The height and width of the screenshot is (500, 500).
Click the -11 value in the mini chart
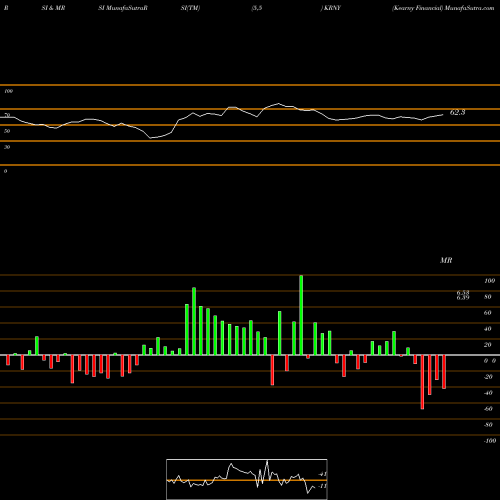(x=322, y=486)
